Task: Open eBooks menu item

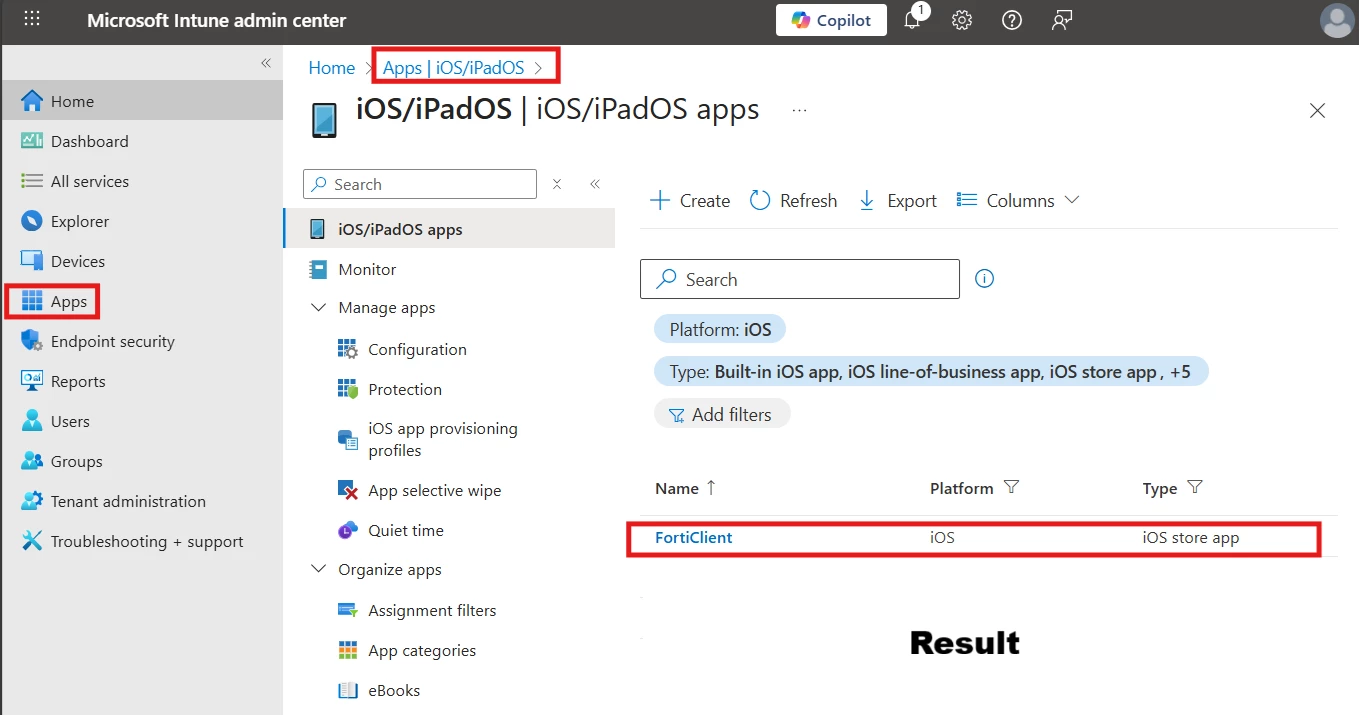Action: [x=394, y=690]
